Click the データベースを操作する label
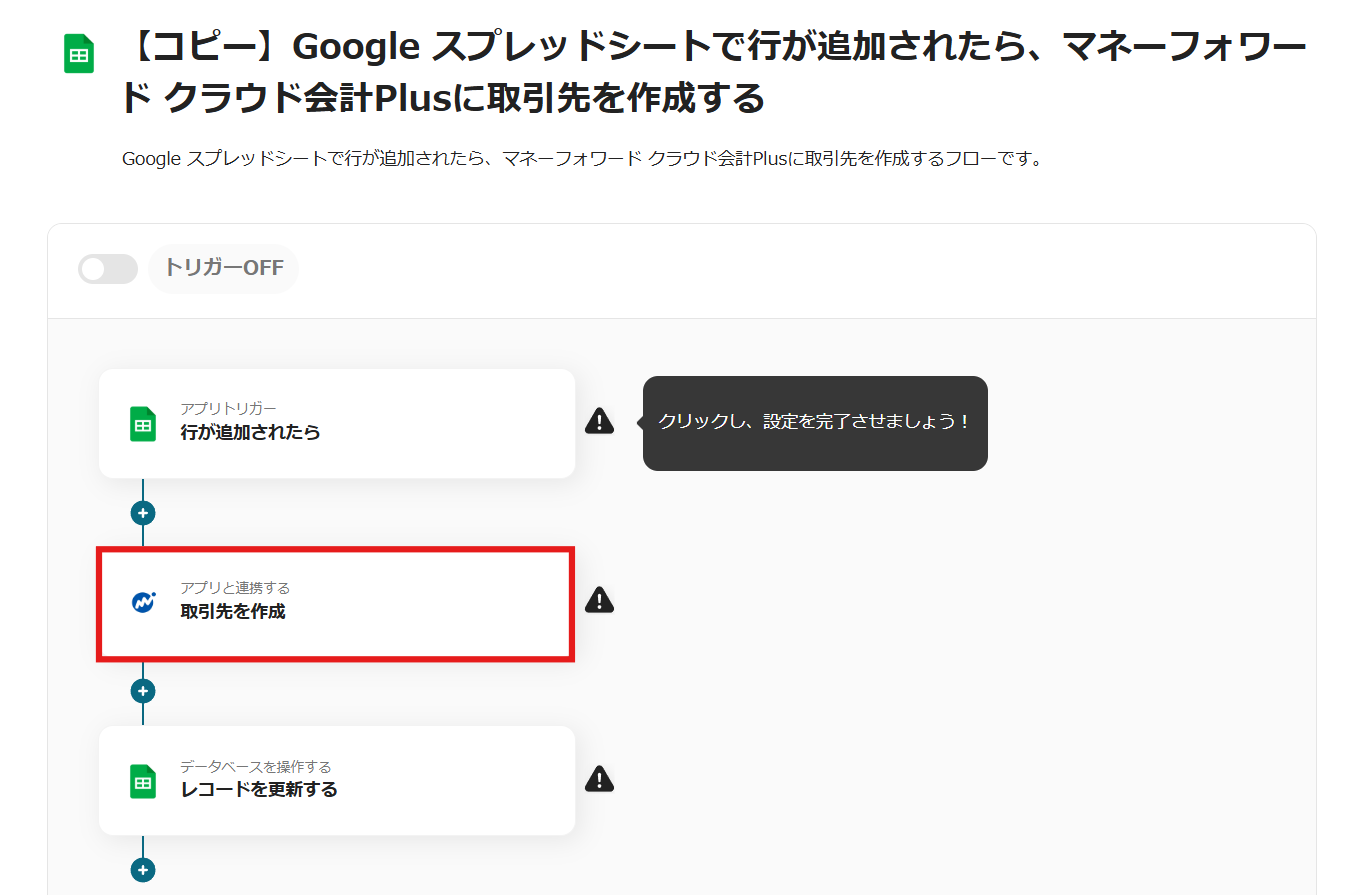Screen dimensions: 1360x895 click(255, 767)
